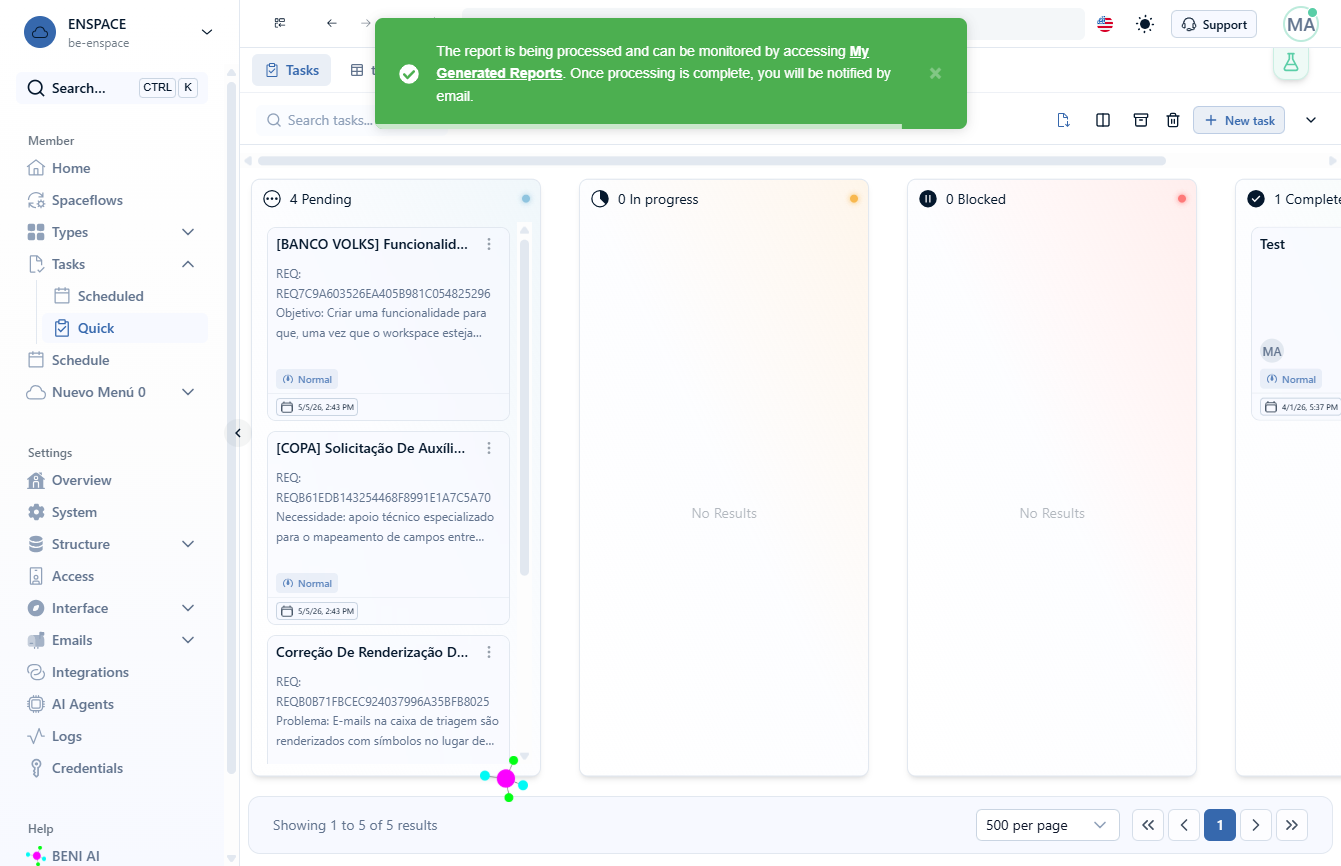Open Correção De Renderização task
1341x866 pixels.
point(388,700)
